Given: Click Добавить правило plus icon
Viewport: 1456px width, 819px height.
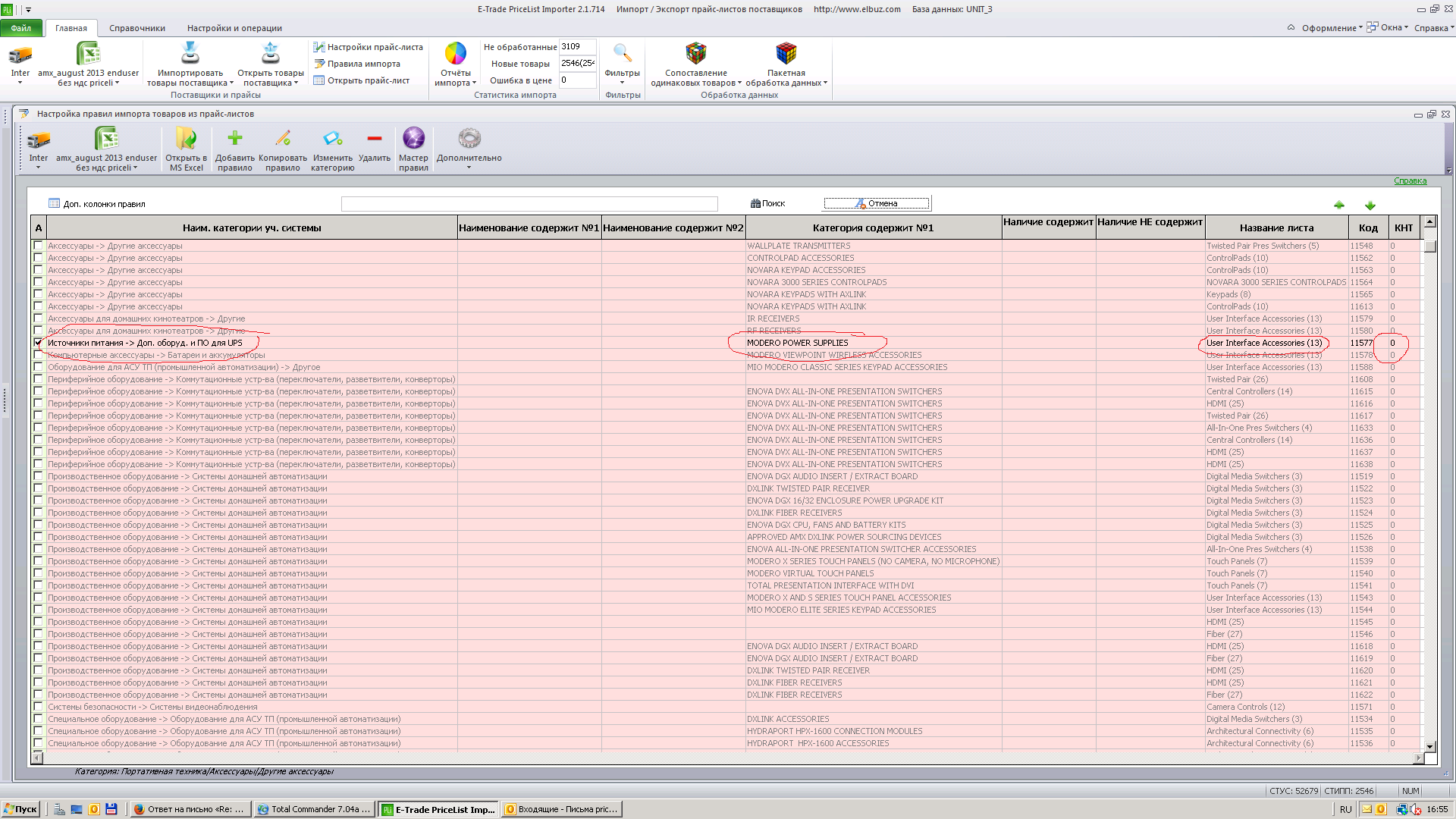Looking at the screenshot, I should click(235, 138).
